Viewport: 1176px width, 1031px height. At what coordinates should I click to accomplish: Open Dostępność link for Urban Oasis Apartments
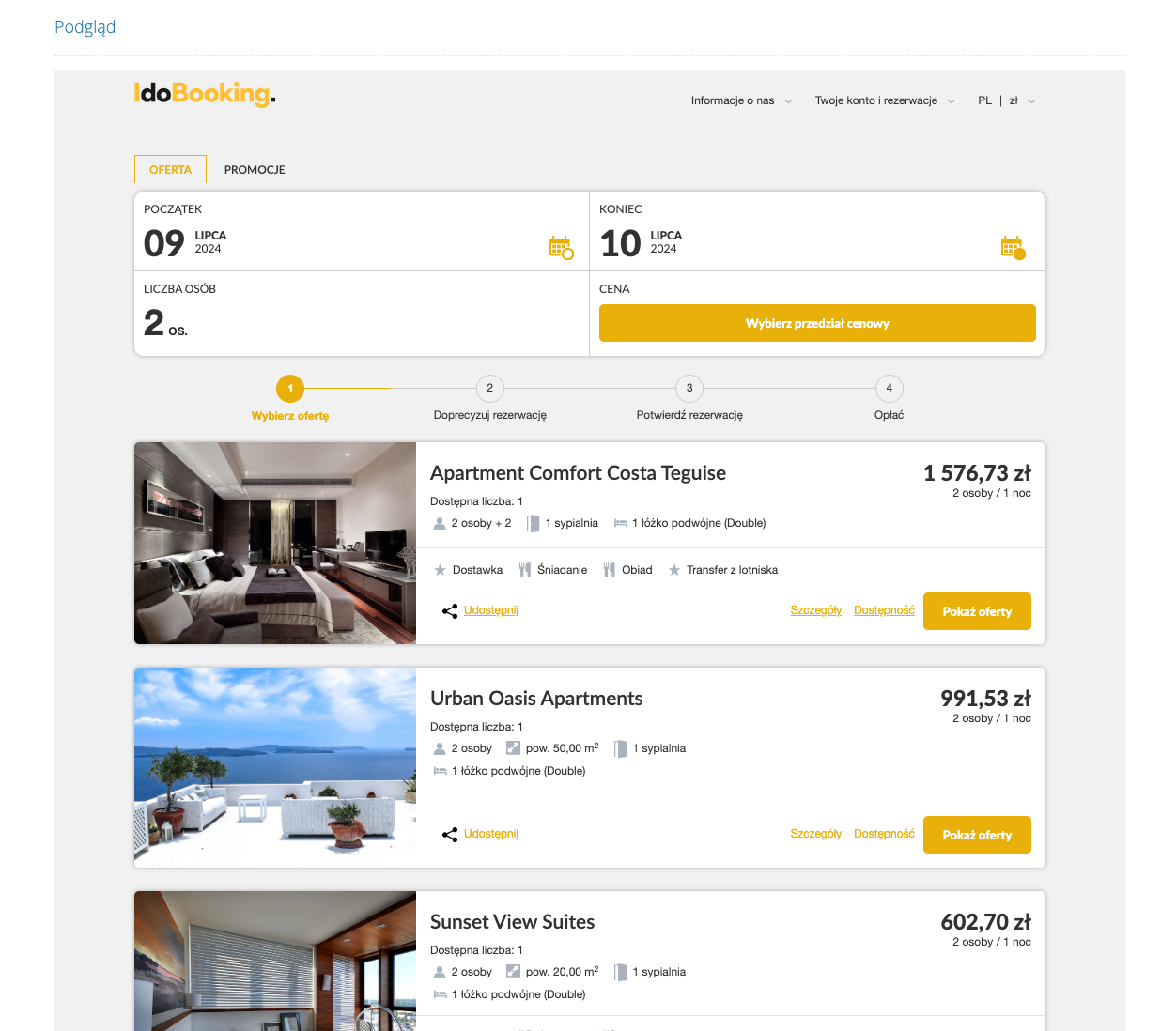(x=884, y=834)
